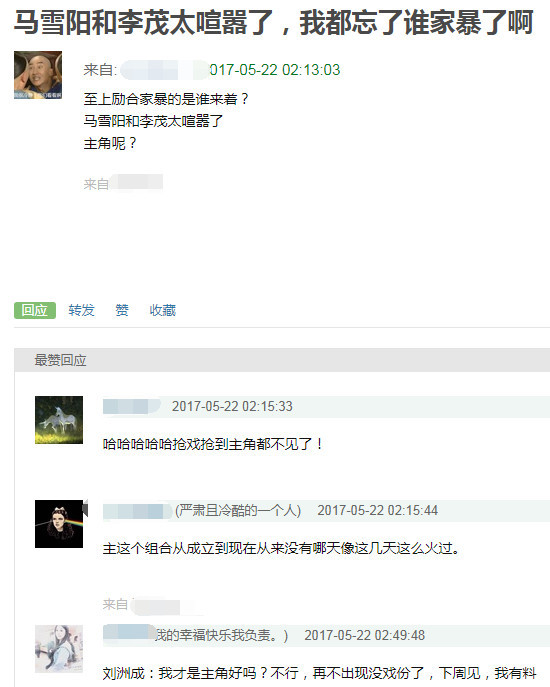Click the 赞 like link
The width and height of the screenshot is (550, 687).
coord(122,310)
